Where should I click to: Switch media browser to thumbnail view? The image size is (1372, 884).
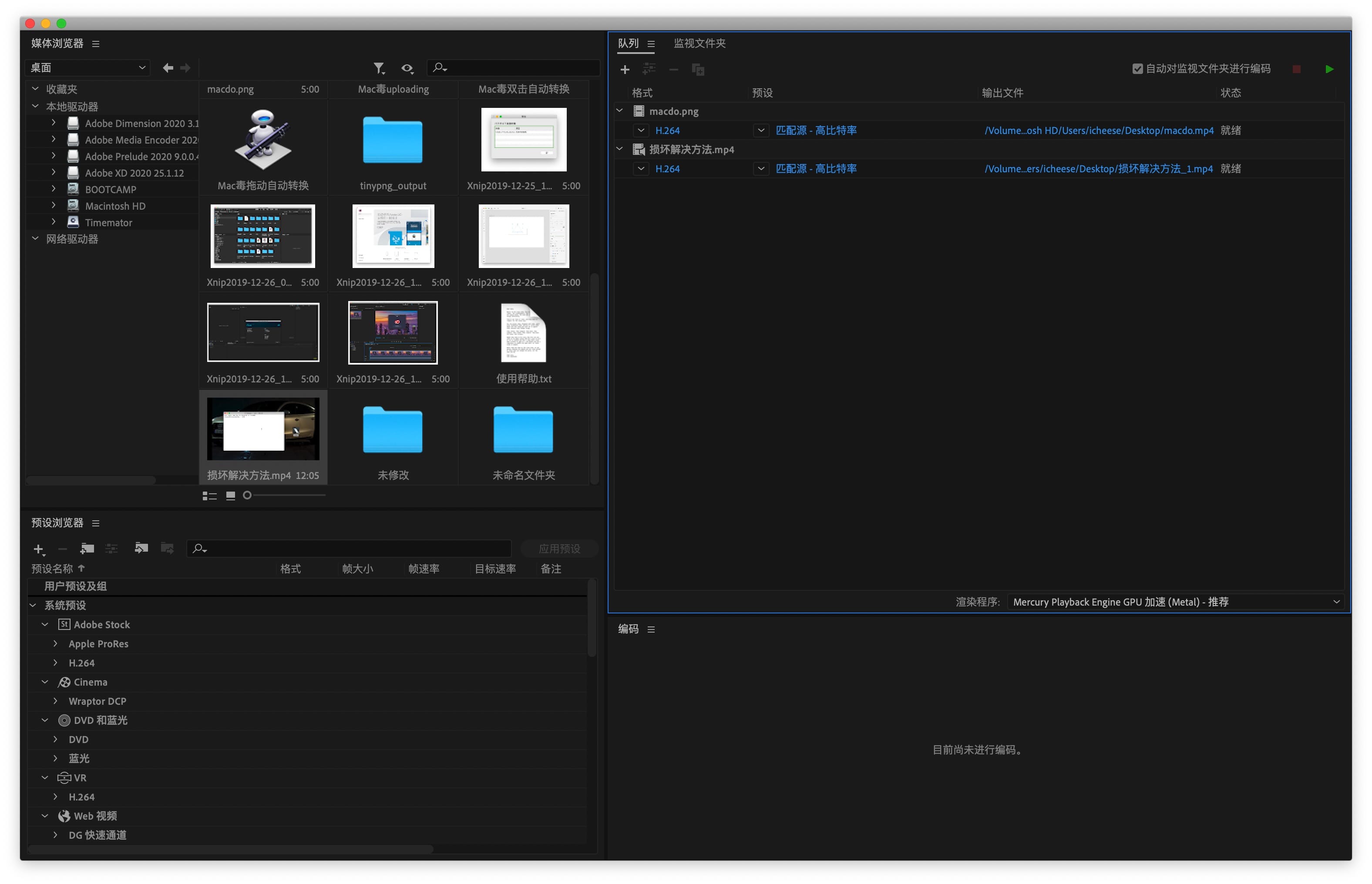pyautogui.click(x=230, y=496)
